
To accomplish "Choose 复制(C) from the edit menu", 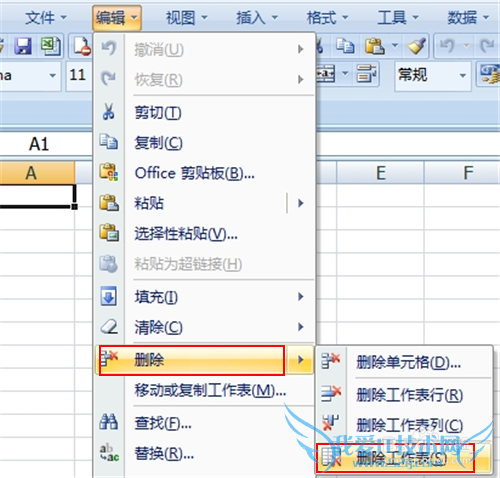I will coord(205,143).
